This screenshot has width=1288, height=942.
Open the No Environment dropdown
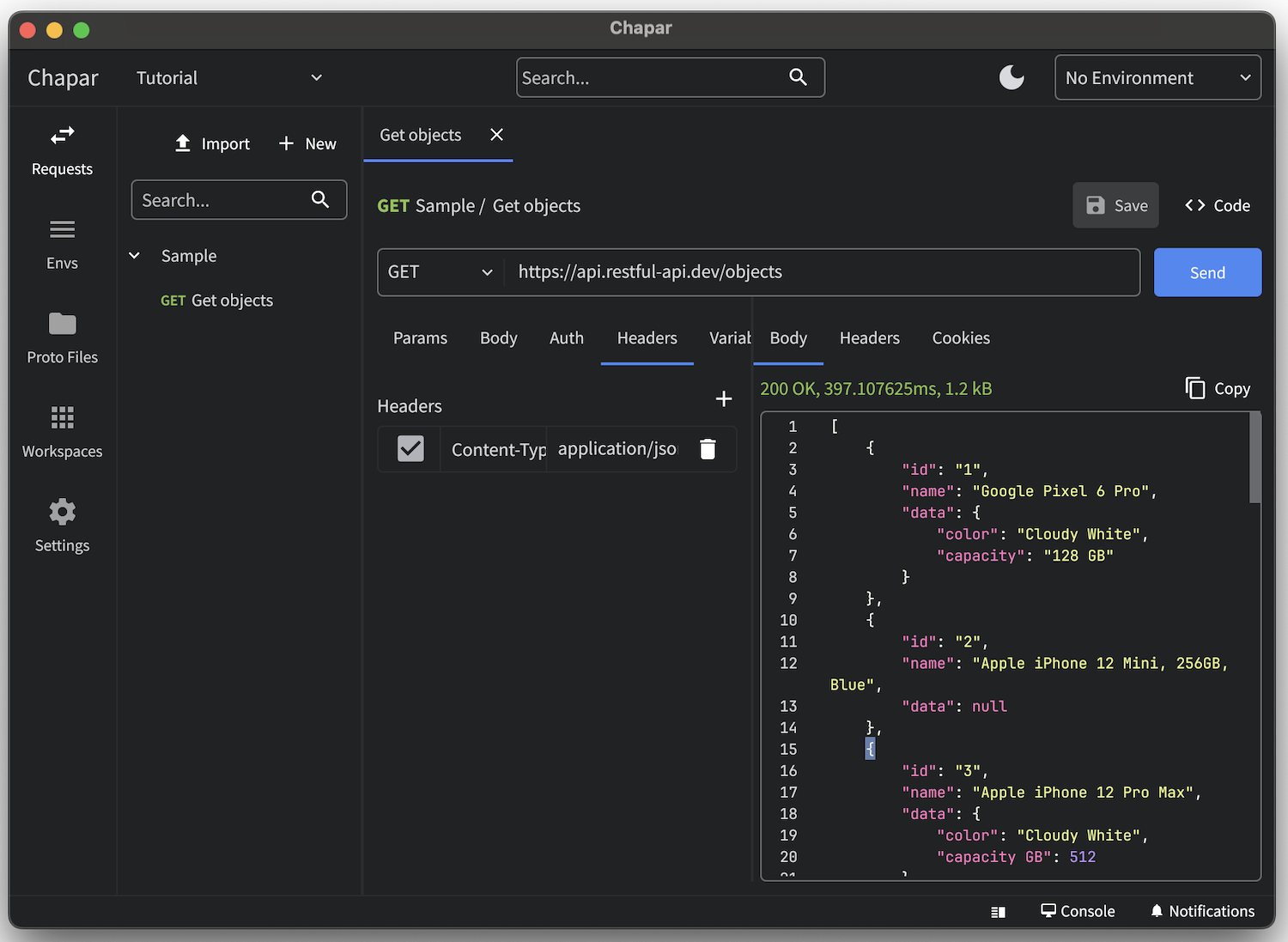pyautogui.click(x=1157, y=78)
